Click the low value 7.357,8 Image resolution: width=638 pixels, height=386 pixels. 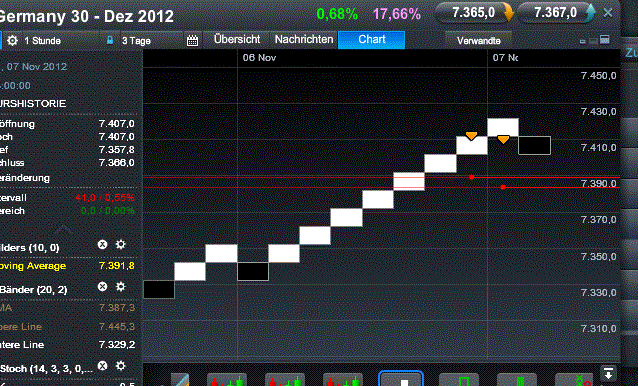click(x=116, y=150)
